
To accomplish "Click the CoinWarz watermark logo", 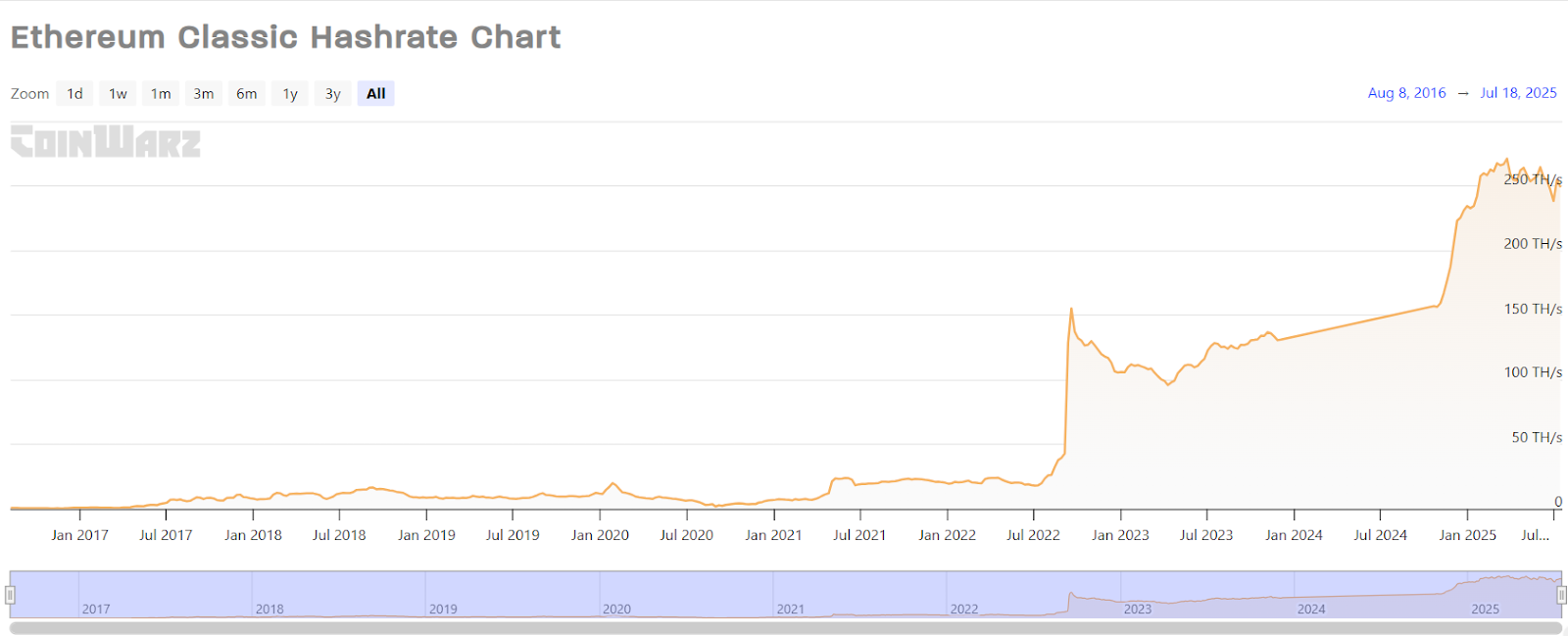I will point(103,143).
